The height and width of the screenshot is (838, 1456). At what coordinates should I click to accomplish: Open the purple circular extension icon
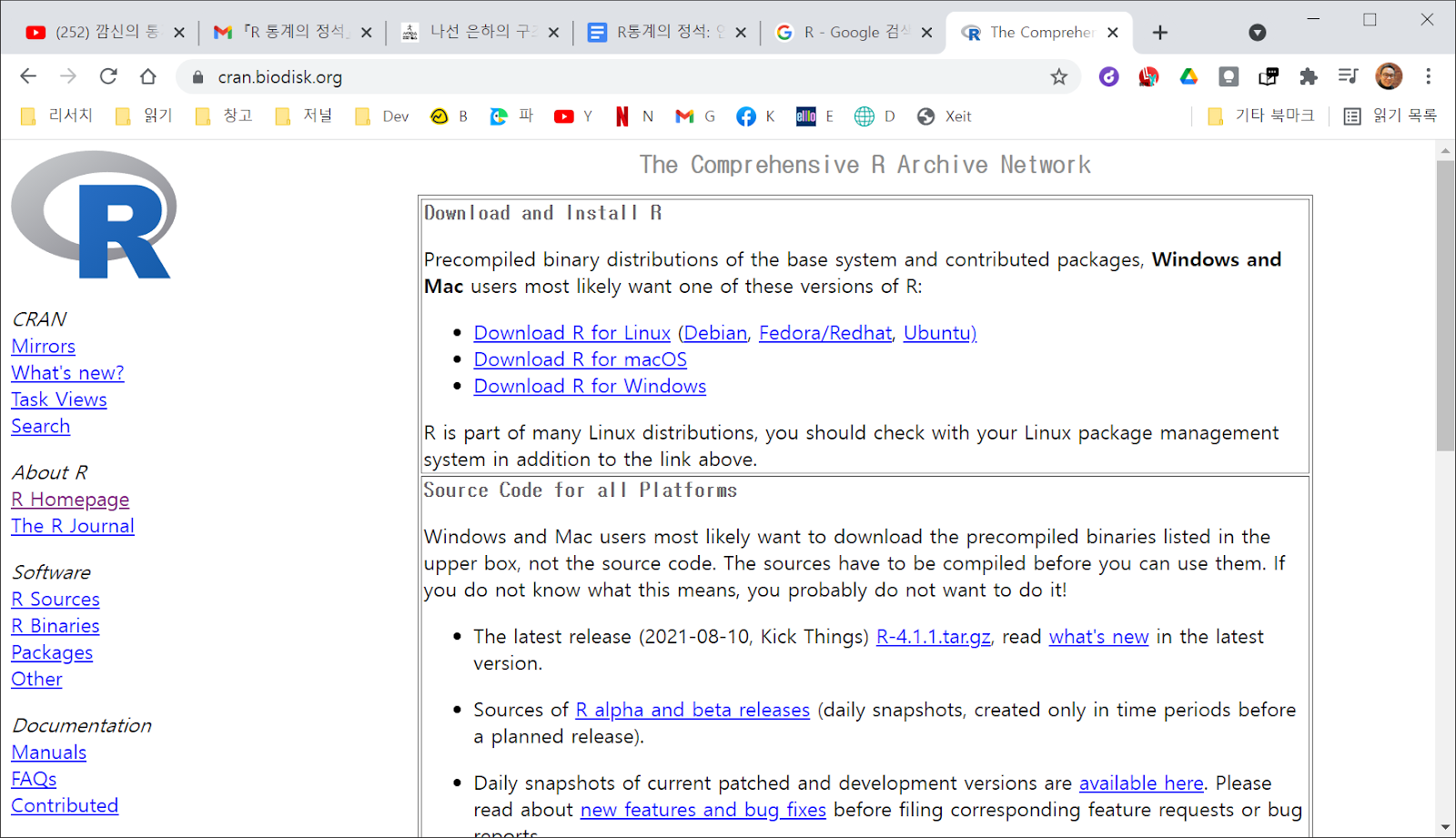pyautogui.click(x=1108, y=76)
